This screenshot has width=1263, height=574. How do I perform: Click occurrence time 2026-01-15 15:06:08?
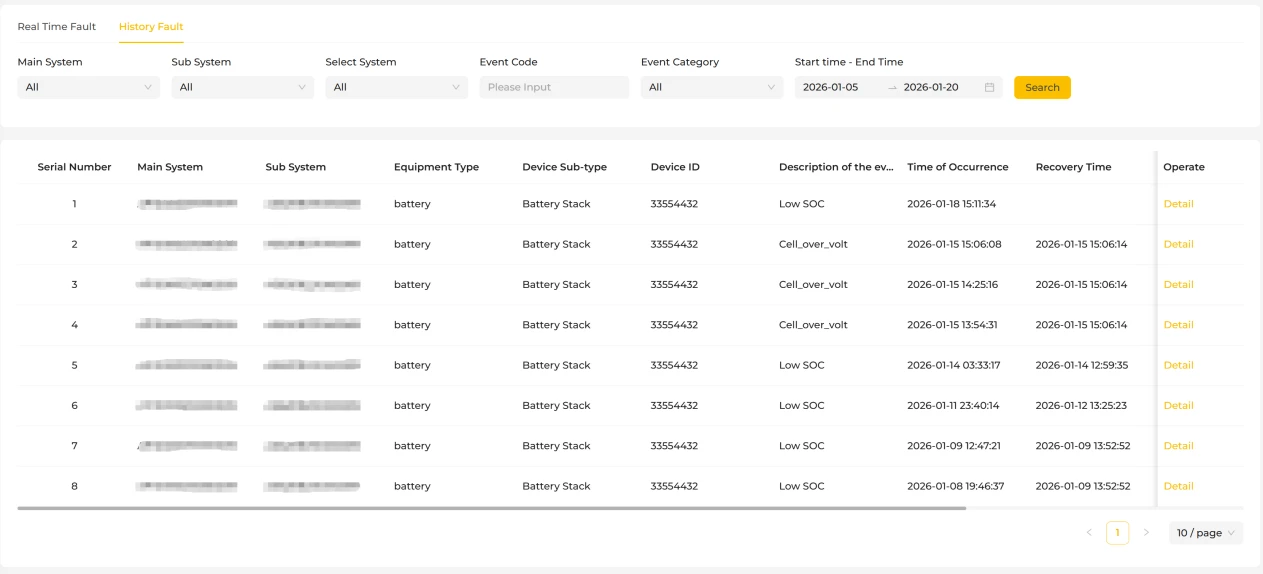954,244
